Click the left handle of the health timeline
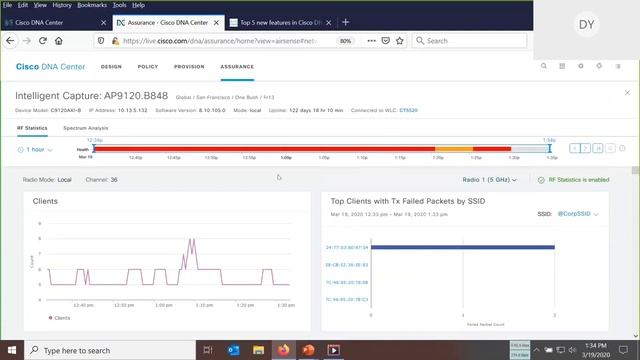The height and width of the screenshot is (360, 640). click(94, 149)
